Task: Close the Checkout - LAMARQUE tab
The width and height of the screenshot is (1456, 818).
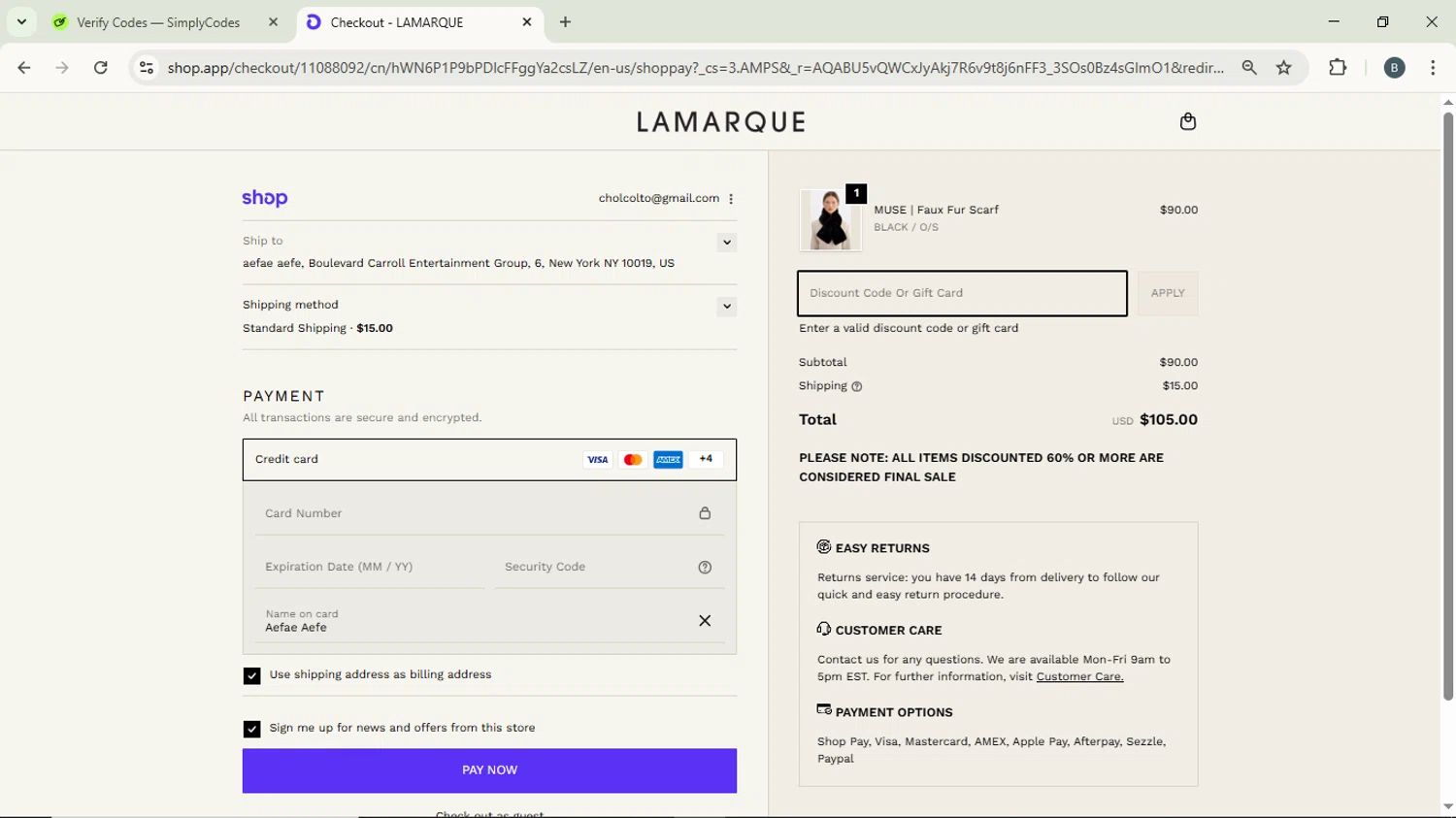Action: point(526,22)
